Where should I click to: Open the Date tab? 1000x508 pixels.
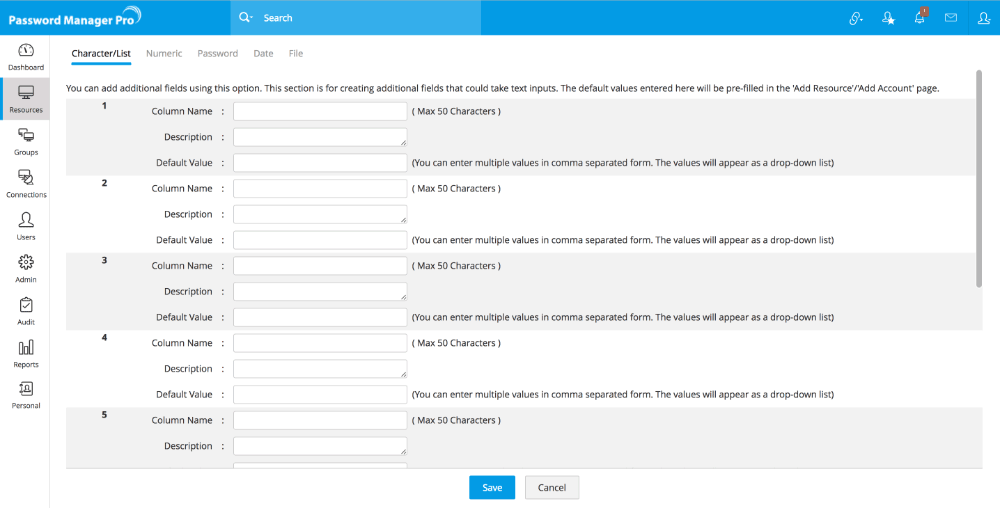(x=263, y=53)
